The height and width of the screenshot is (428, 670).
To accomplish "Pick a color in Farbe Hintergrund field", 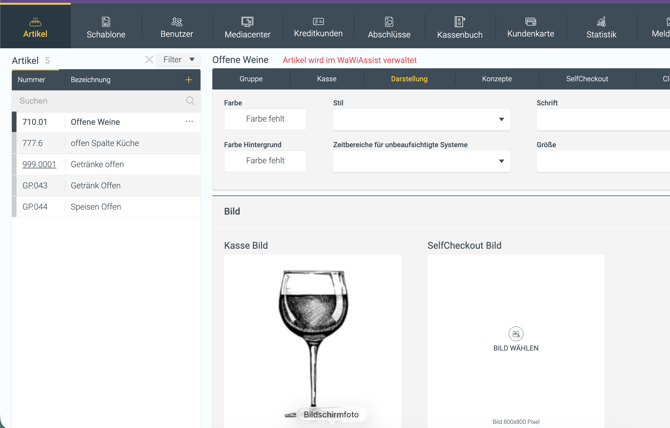I will (x=265, y=161).
